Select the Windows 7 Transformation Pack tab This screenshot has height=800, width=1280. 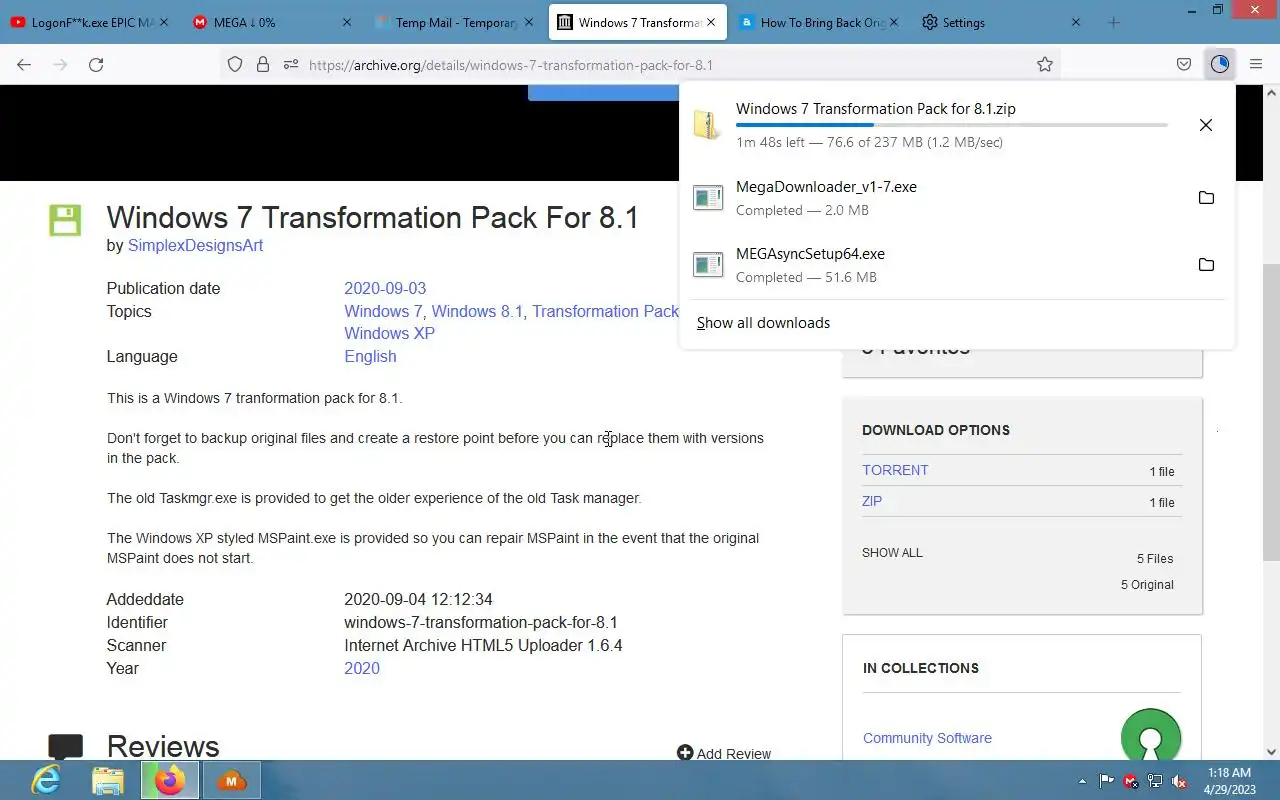tap(636, 22)
